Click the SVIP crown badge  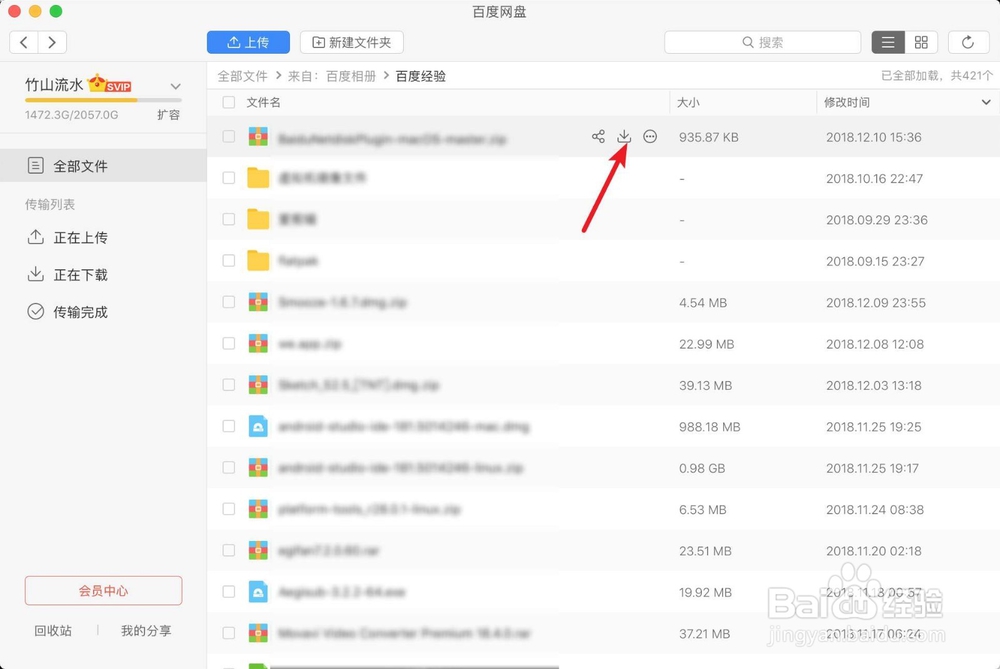coord(110,84)
